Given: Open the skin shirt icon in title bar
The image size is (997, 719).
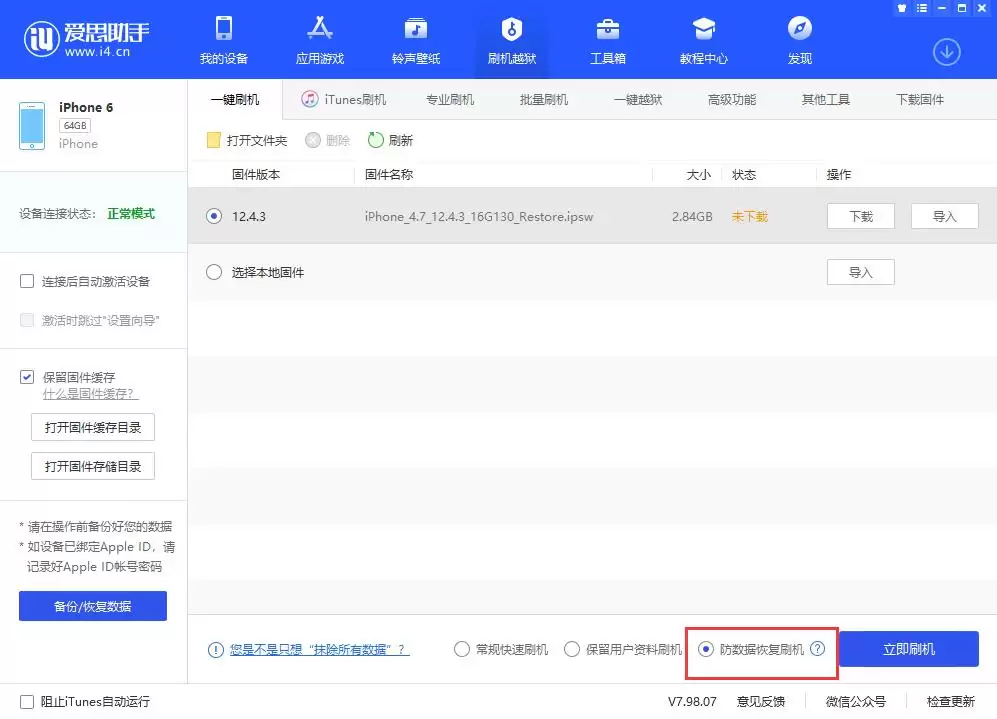Looking at the screenshot, I should point(902,8).
